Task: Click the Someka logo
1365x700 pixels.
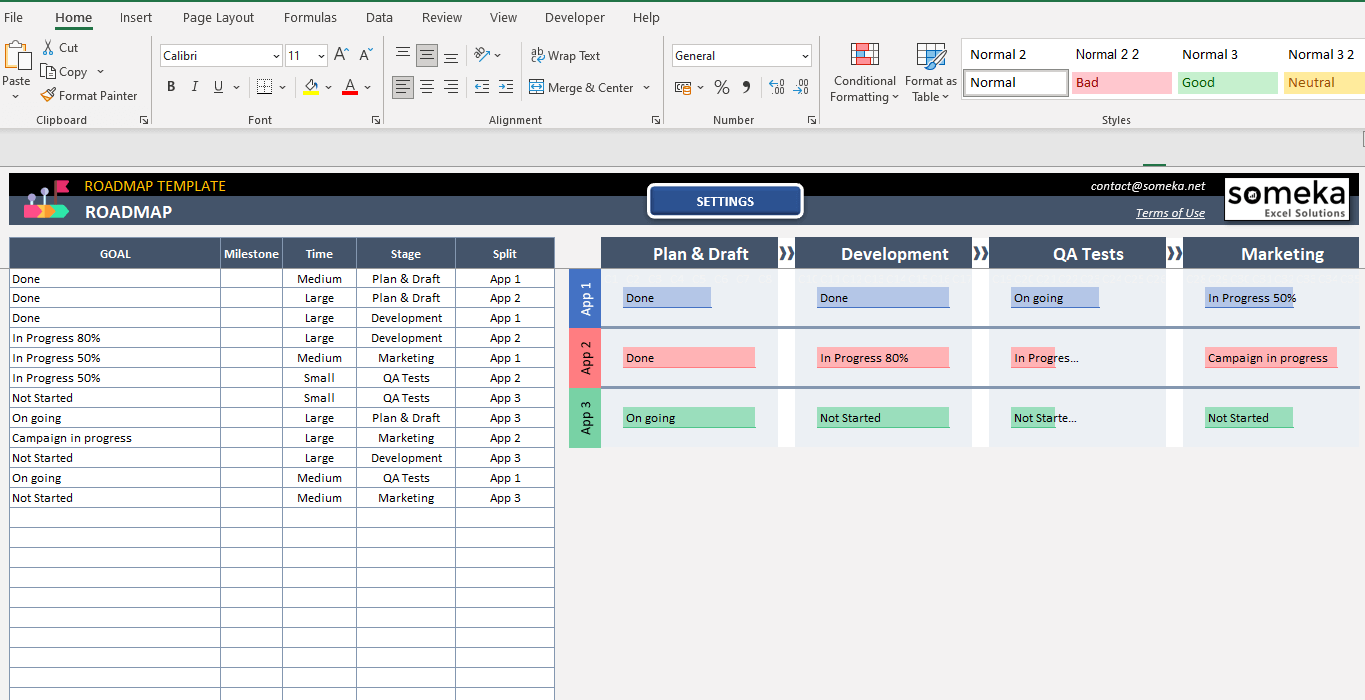Action: [x=1287, y=199]
